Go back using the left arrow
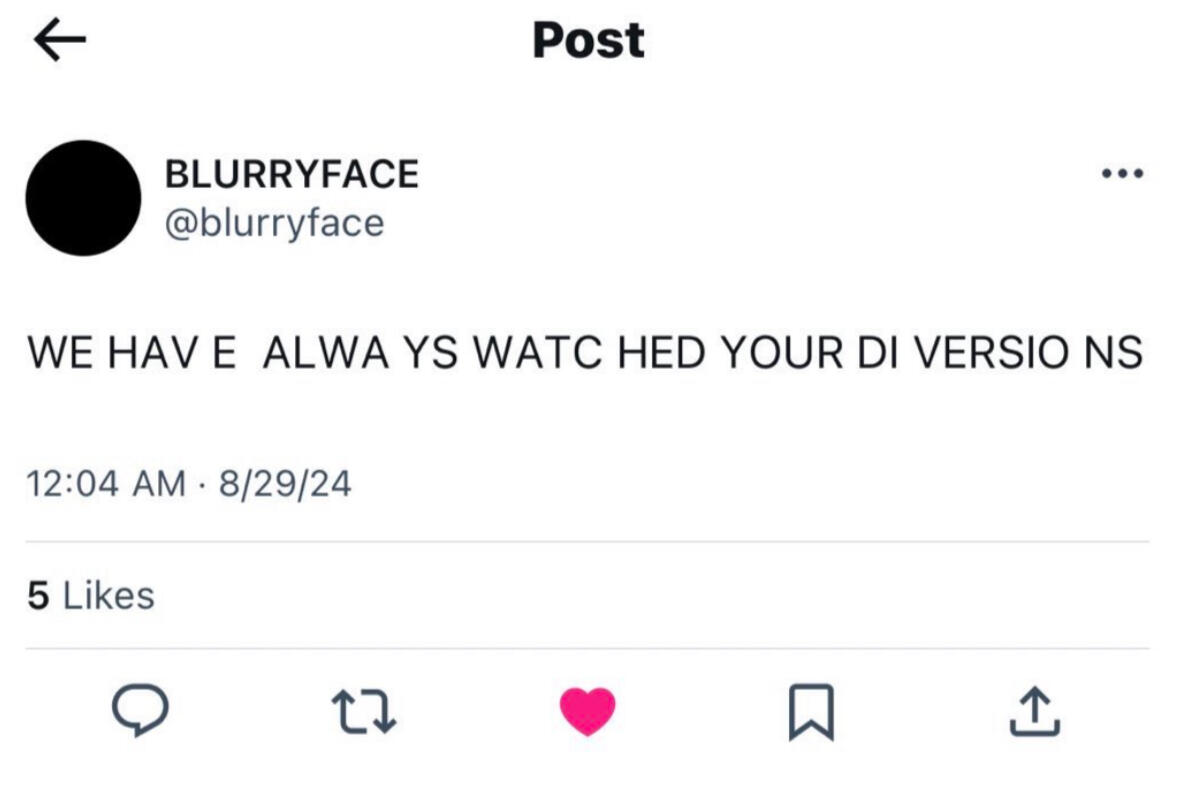The image size is (1177, 810). 59,41
